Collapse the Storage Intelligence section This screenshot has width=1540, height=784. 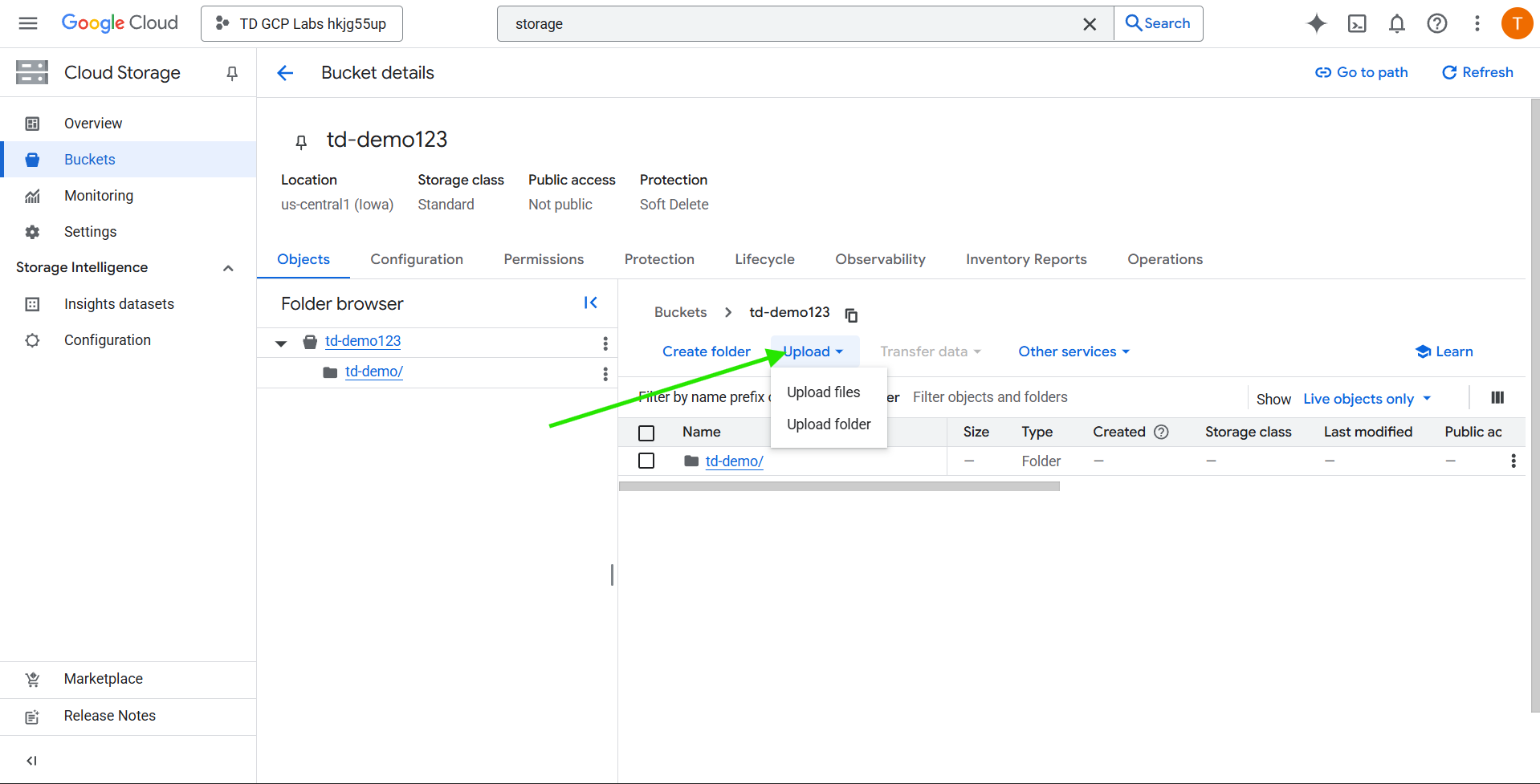click(228, 268)
